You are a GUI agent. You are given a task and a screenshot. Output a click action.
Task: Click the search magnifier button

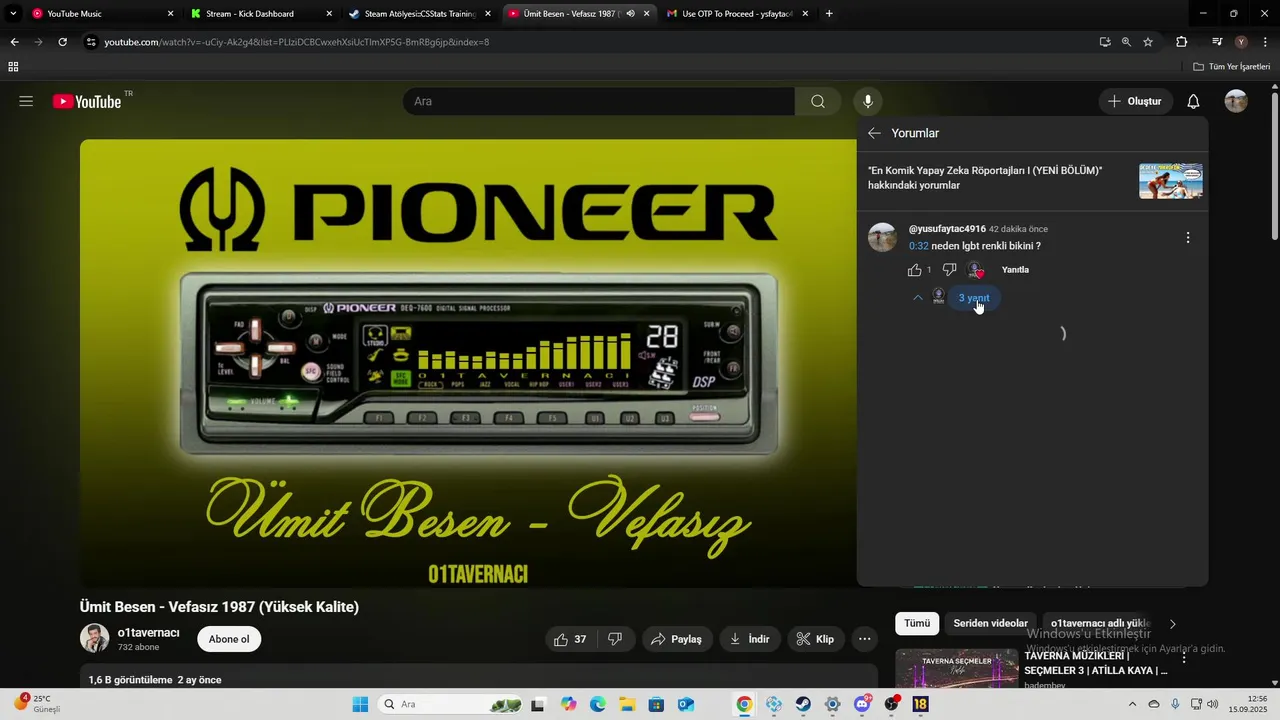point(818,101)
